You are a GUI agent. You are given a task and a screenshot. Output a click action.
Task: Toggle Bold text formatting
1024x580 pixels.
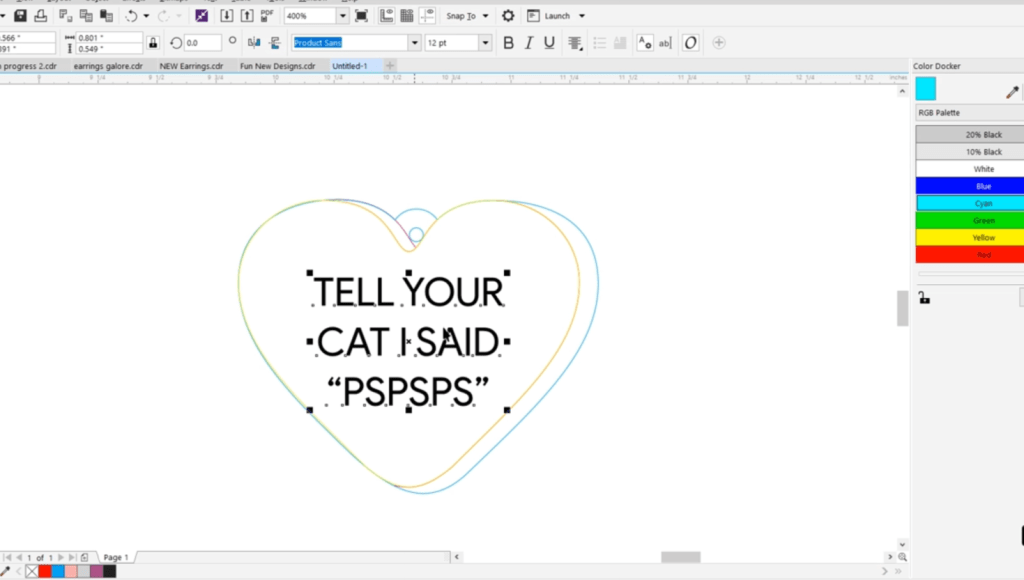(508, 43)
